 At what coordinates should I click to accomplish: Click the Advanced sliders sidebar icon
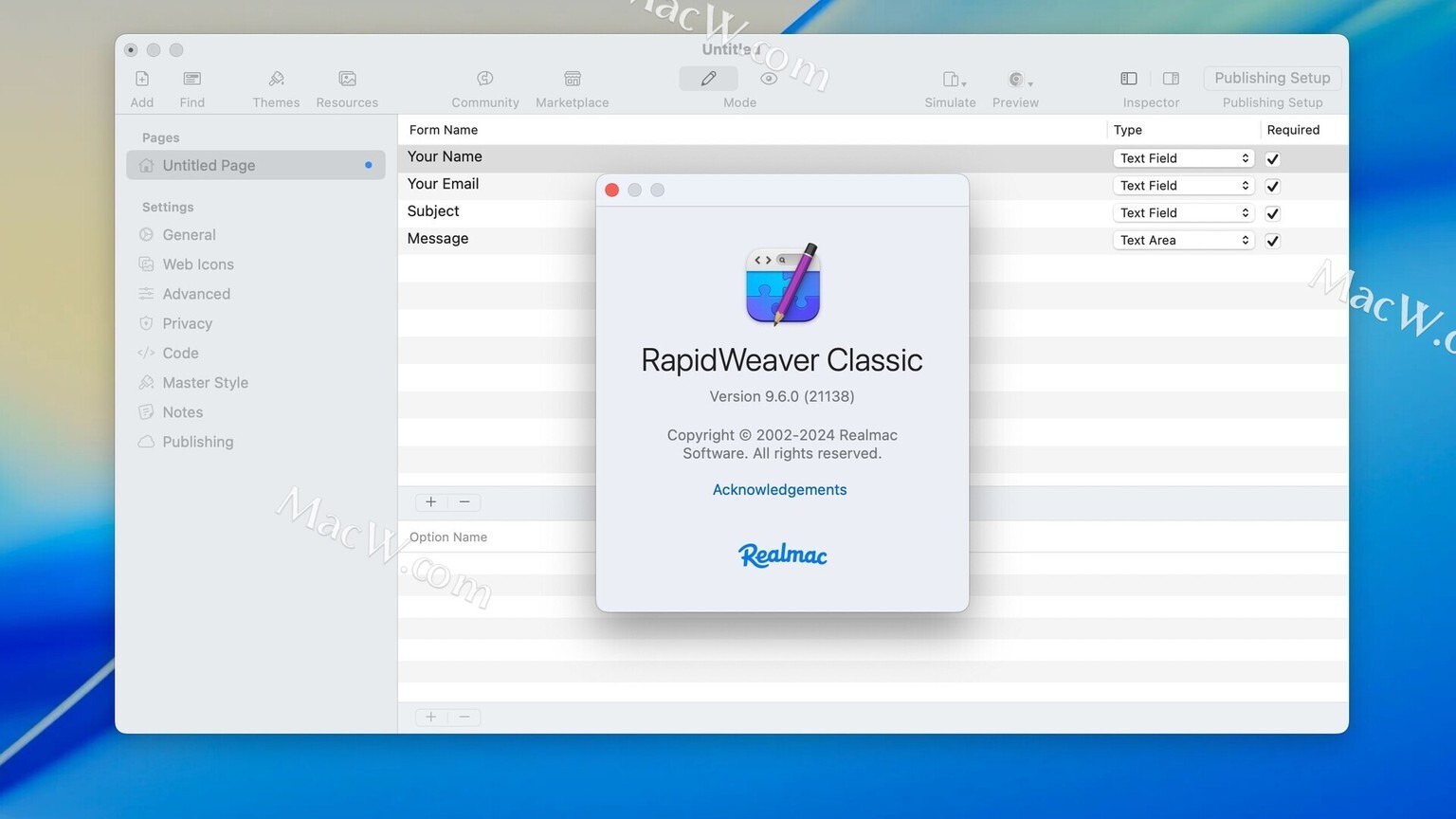tap(146, 294)
